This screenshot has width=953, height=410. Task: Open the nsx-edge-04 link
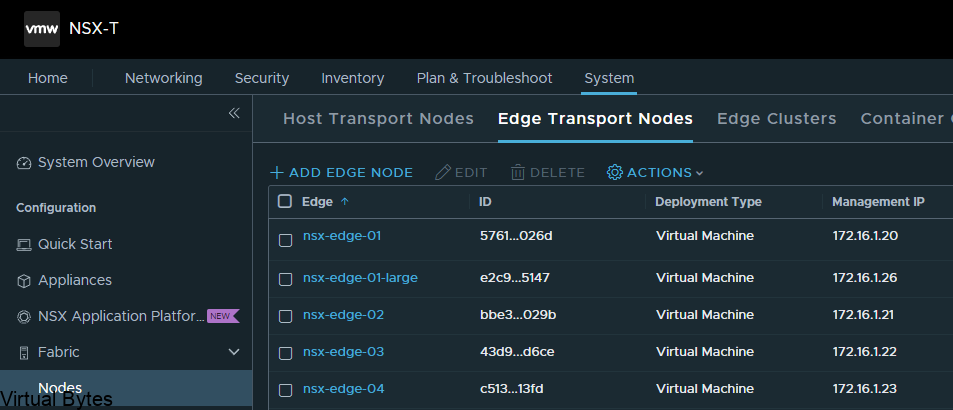click(x=343, y=389)
